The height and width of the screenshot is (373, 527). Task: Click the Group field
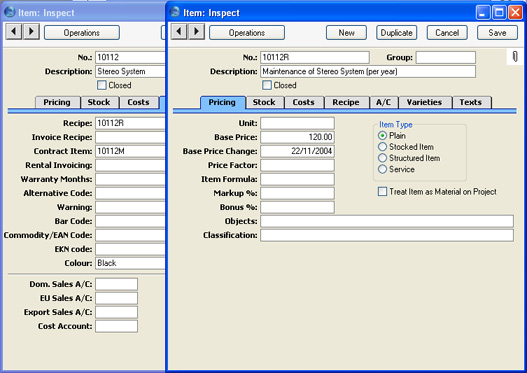point(446,57)
